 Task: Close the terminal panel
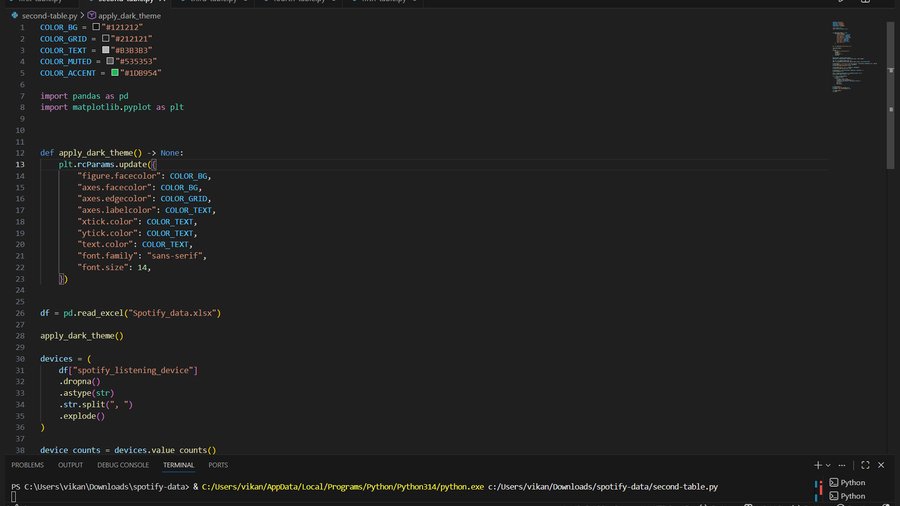882,465
